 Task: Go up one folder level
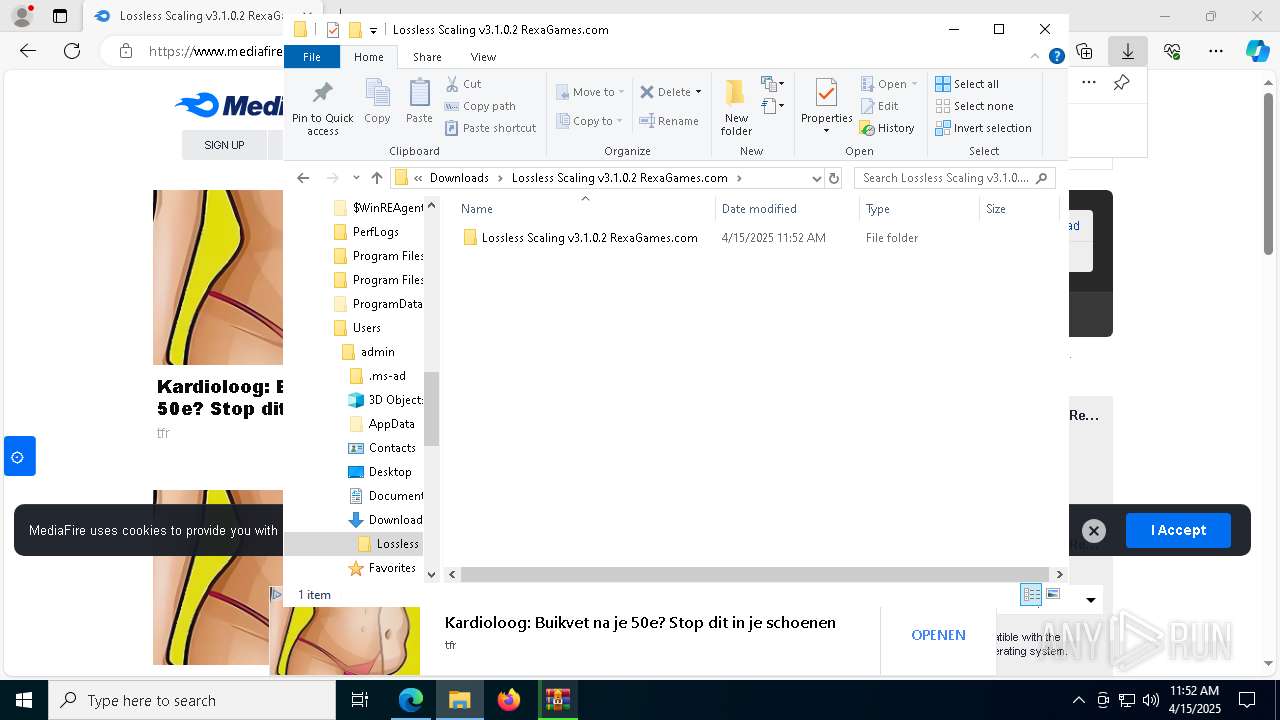click(376, 178)
